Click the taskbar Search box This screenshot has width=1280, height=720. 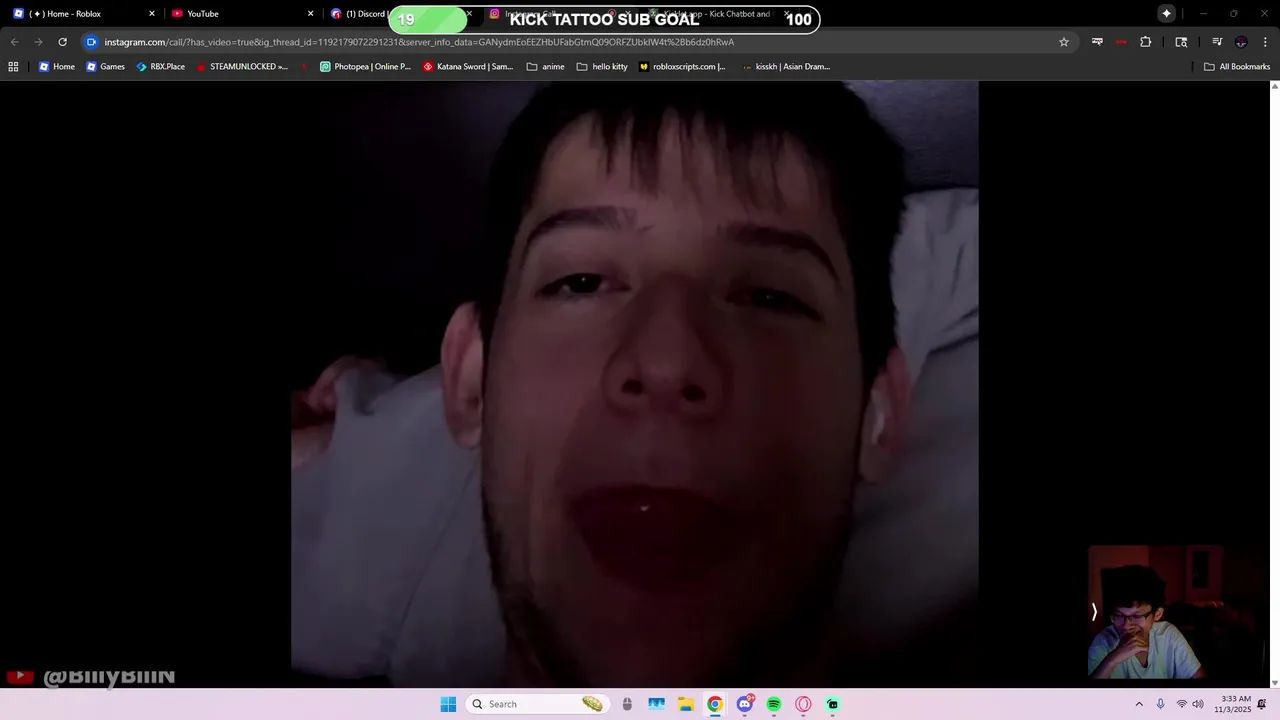[x=538, y=704]
